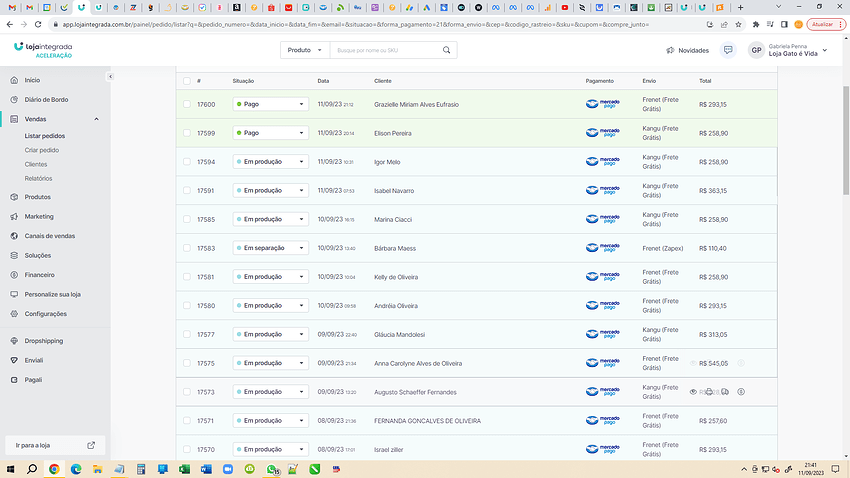
Task: Collapse the sidebar with the arrow toggle
Action: click(110, 77)
